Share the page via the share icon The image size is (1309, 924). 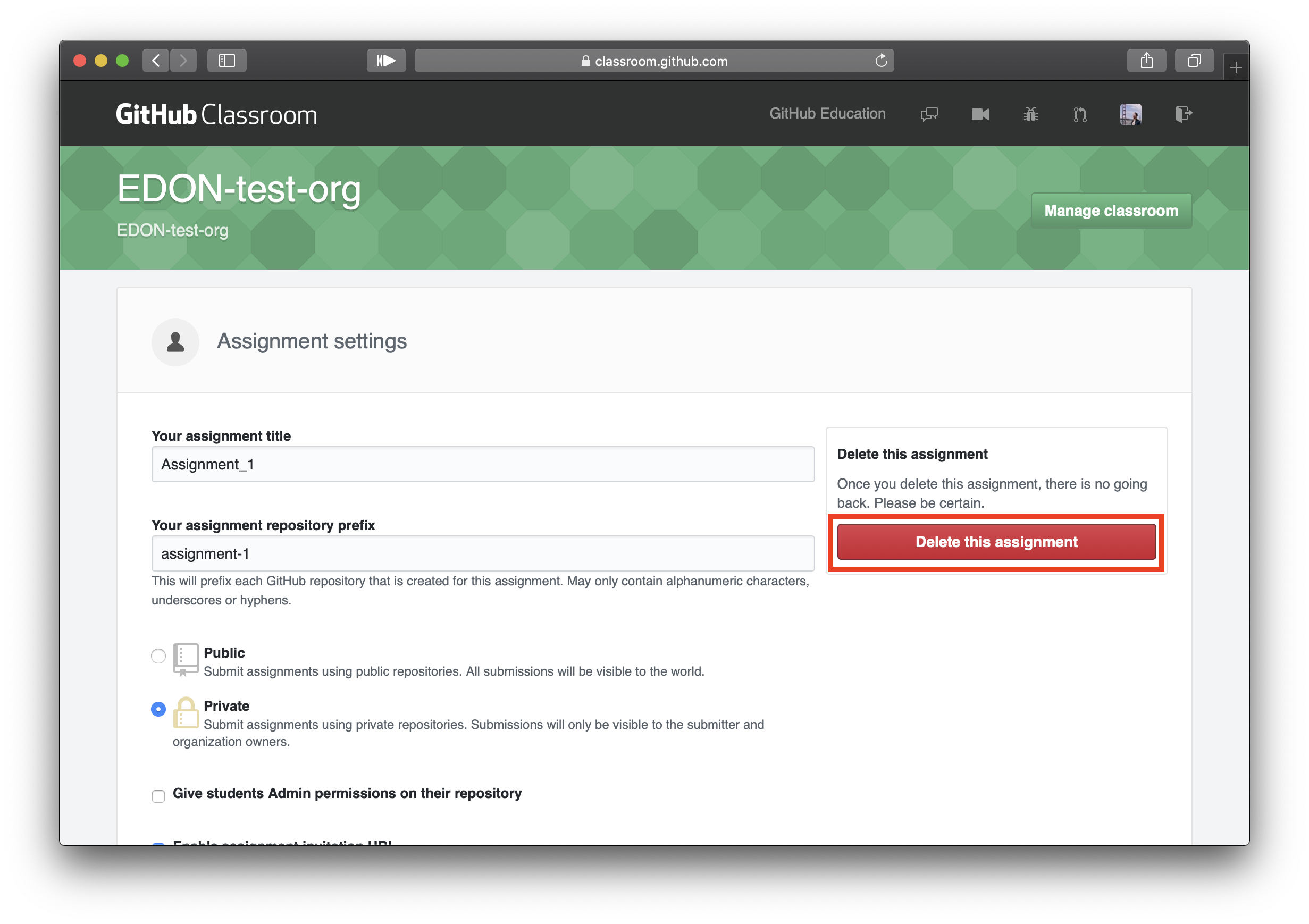pyautogui.click(x=1146, y=61)
